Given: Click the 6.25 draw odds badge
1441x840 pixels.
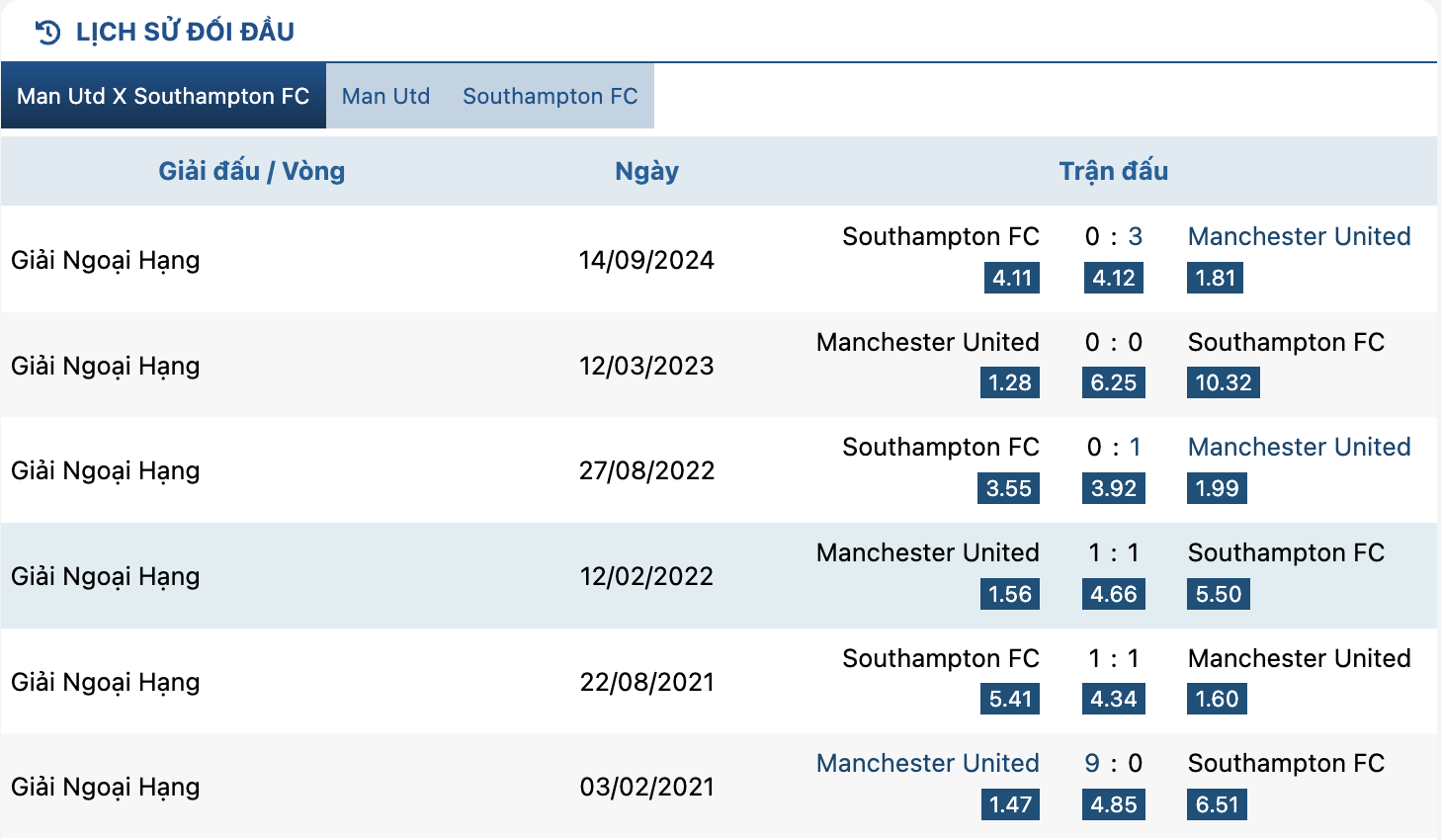Looking at the screenshot, I should (x=1114, y=382).
